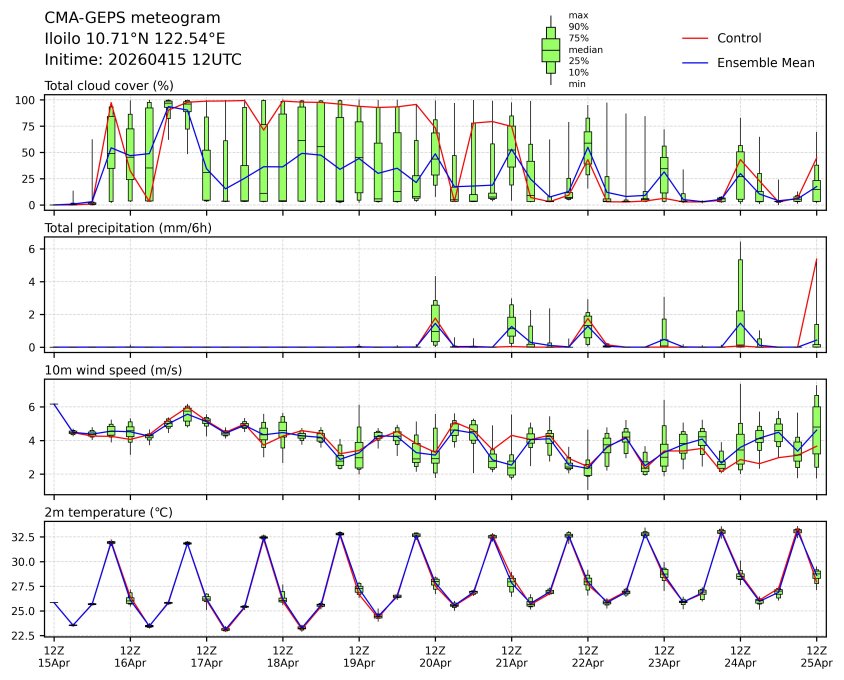This screenshot has height=680, width=844.
Task: Click the boxplot legend symbol
Action: pyautogui.click(x=550, y=49)
